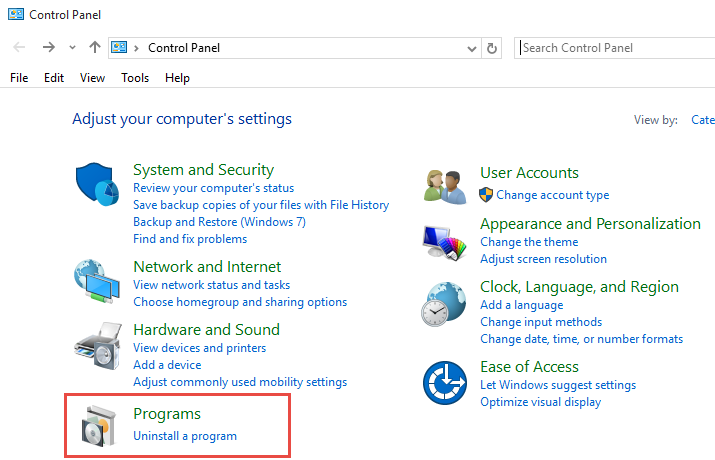The image size is (715, 460).
Task: Open the User Accounts category
Action: pyautogui.click(x=529, y=173)
